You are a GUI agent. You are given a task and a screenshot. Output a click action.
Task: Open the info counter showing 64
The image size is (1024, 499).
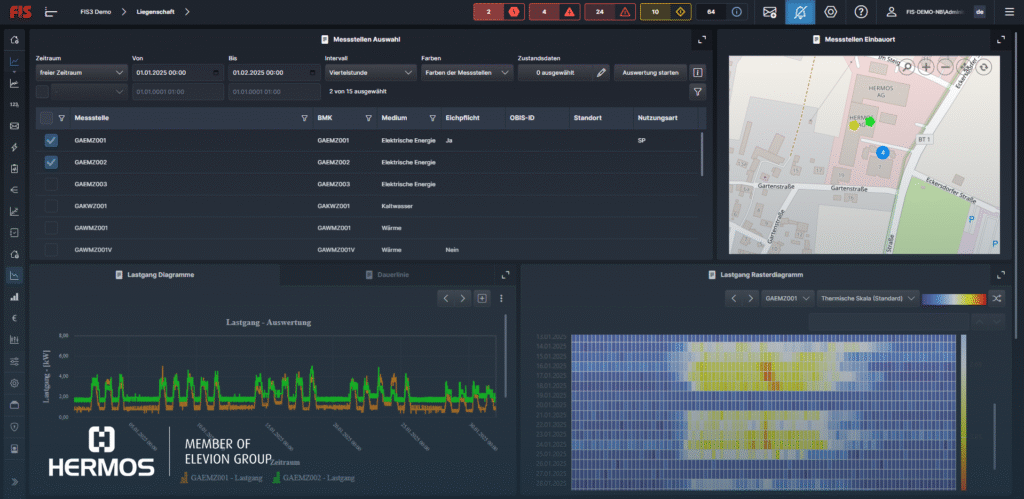coord(722,12)
